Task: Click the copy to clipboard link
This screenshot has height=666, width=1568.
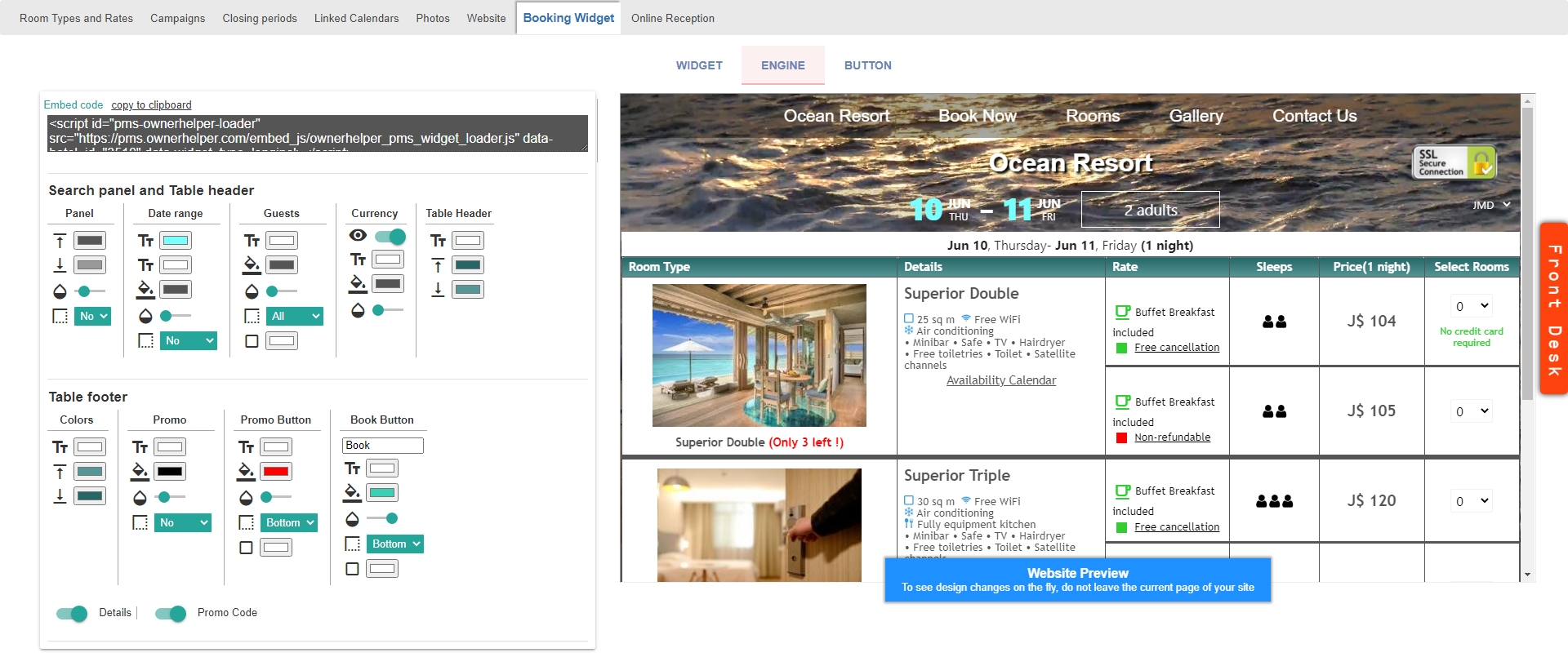Action: [x=151, y=105]
